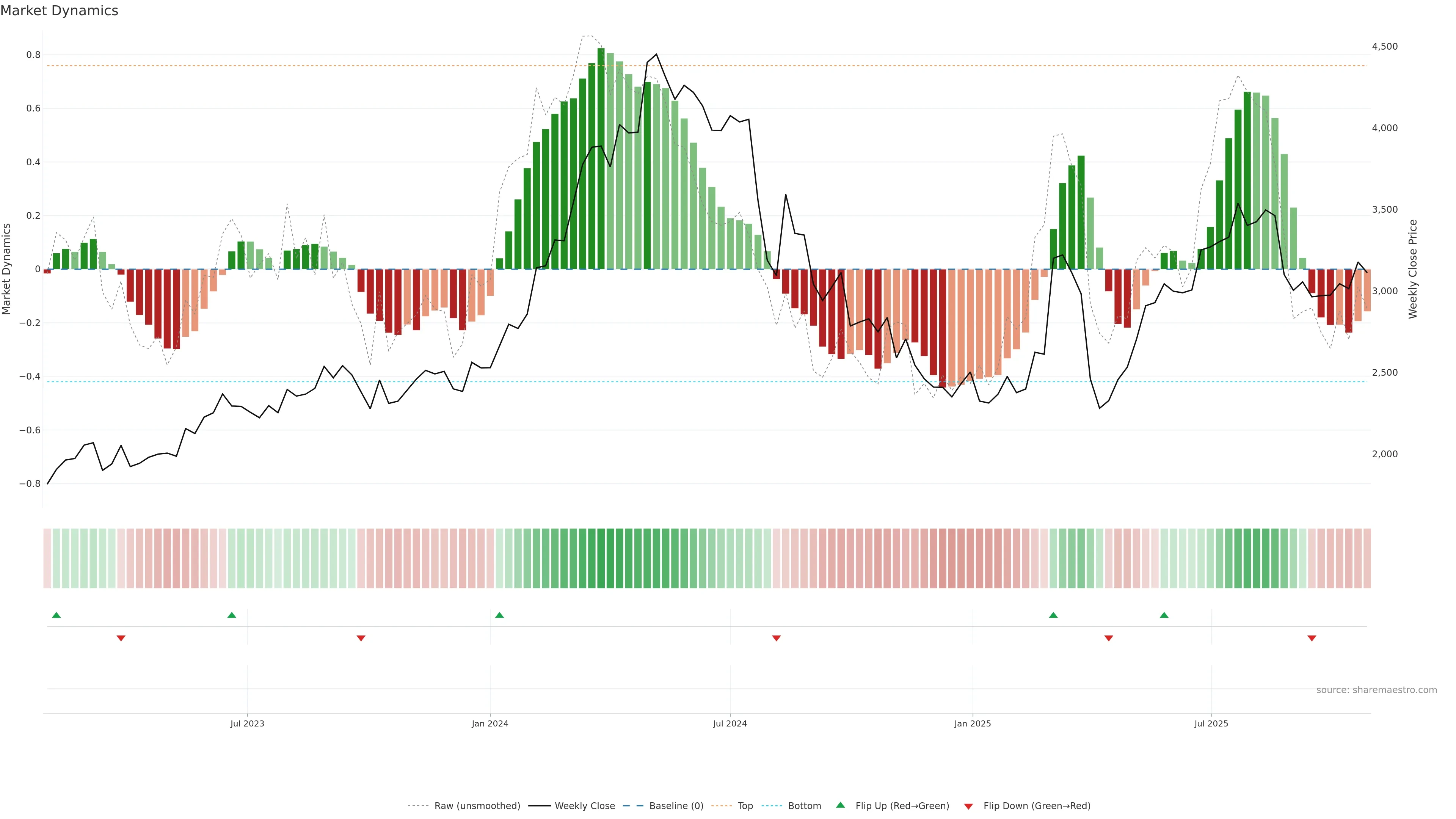Viewport: 1456px width, 819px height.
Task: Toggle the Weekly Close legend entry
Action: (x=584, y=806)
